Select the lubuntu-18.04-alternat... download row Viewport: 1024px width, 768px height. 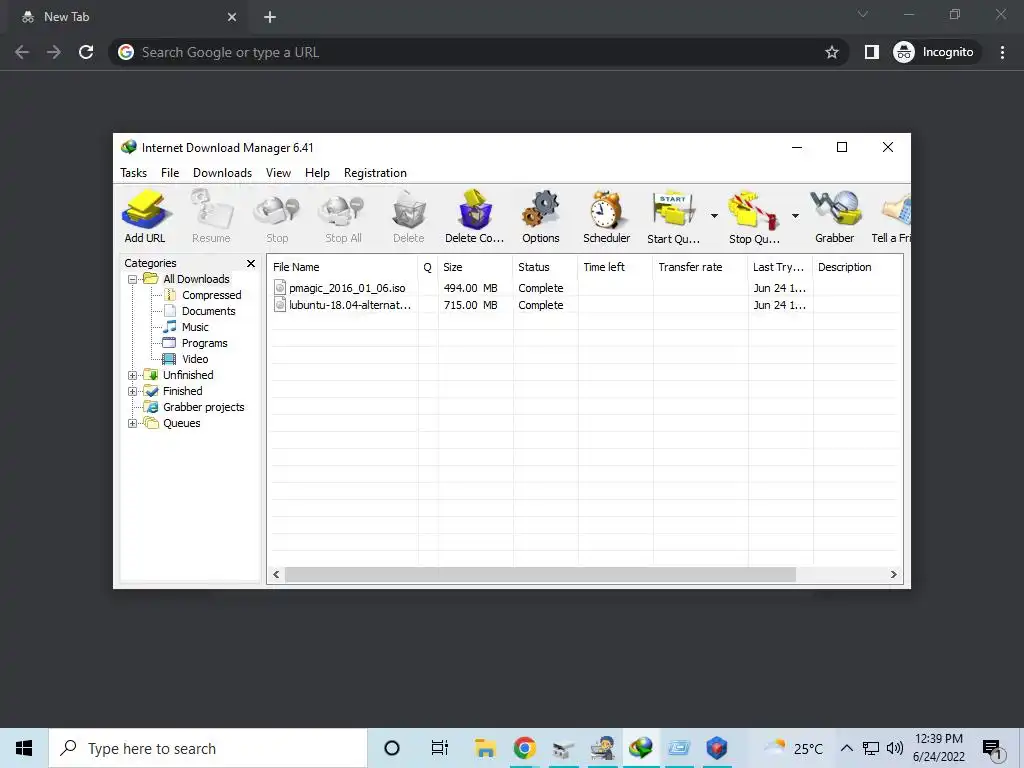584,305
